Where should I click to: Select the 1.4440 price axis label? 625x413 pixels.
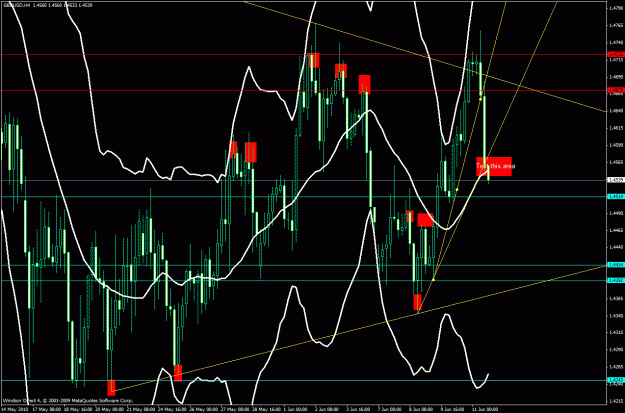point(615,247)
